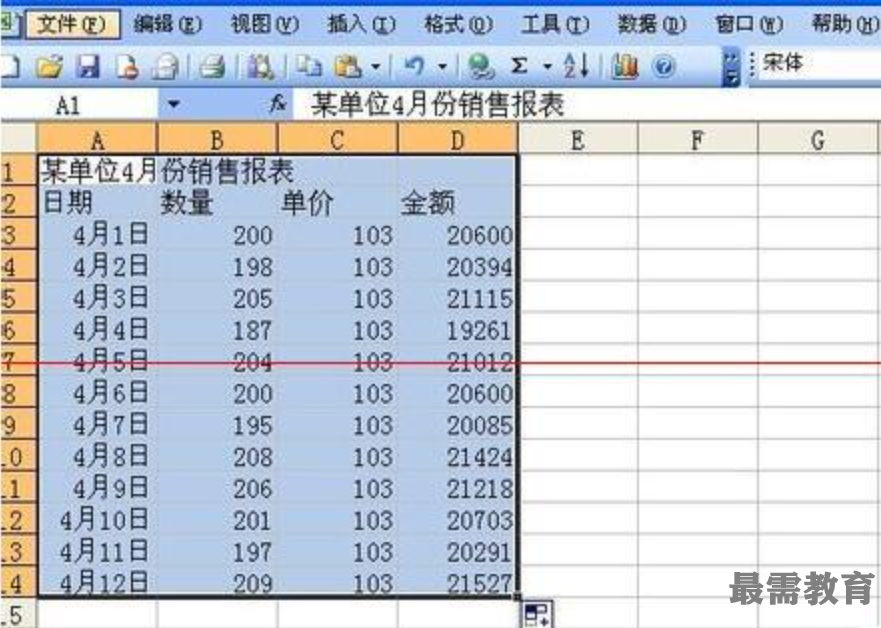The image size is (881, 628).
Task: Click the quantity cell 187
Action: pos(218,329)
